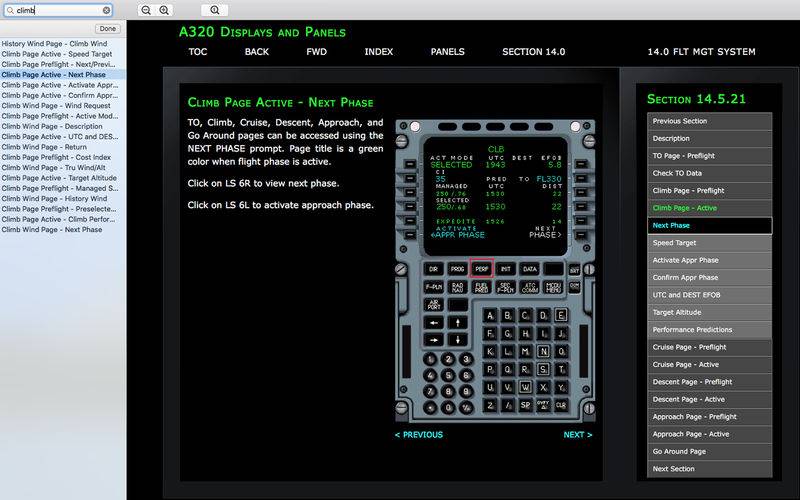Click the actual size magnifier button
800x500 pixels.
point(215,10)
